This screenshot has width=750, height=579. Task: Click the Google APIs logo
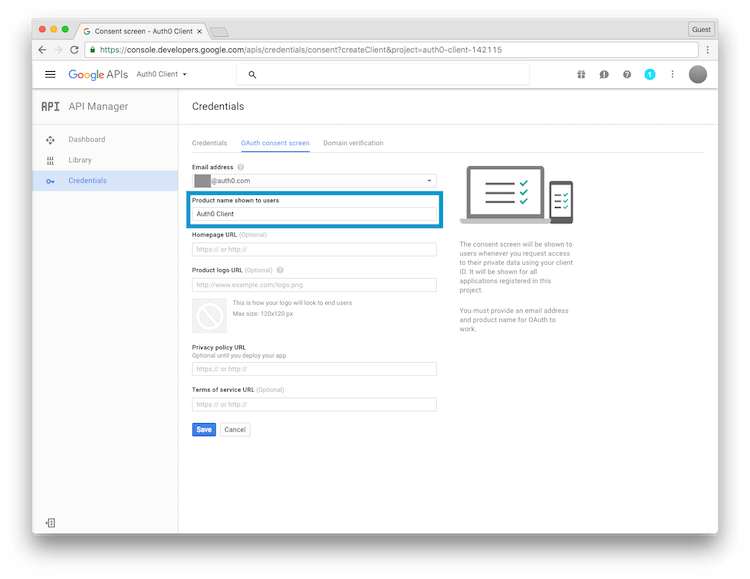coord(98,75)
